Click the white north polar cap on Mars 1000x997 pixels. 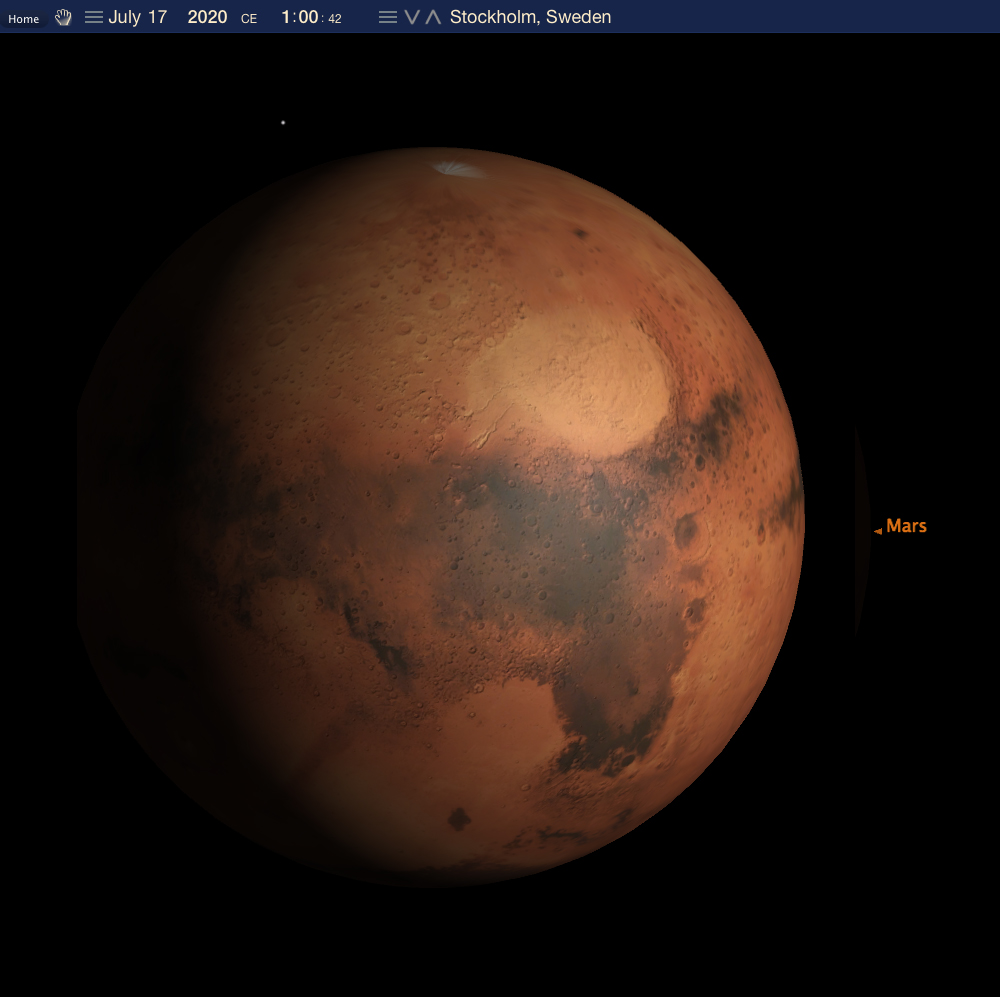(x=457, y=169)
